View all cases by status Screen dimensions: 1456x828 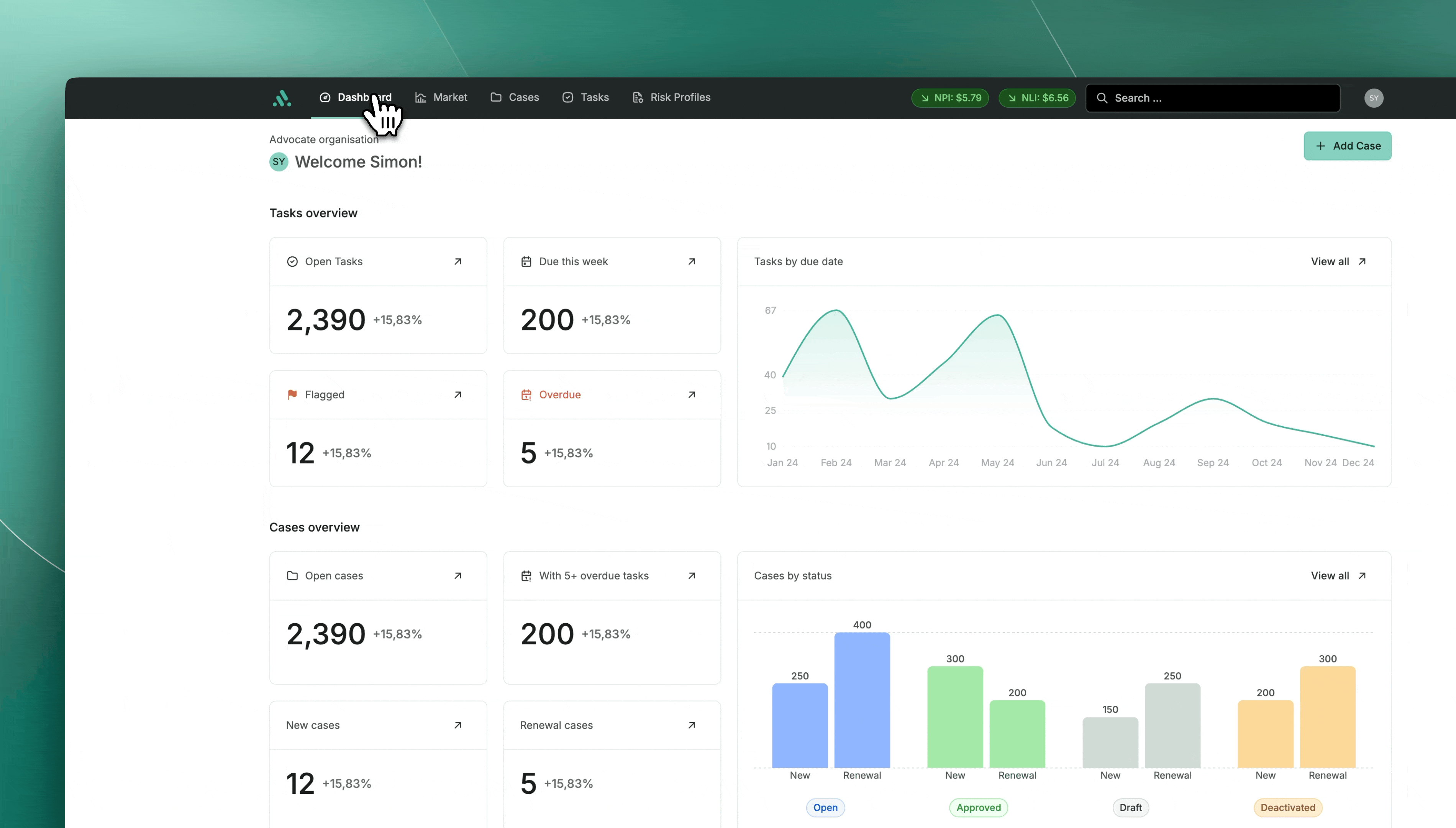(1338, 575)
